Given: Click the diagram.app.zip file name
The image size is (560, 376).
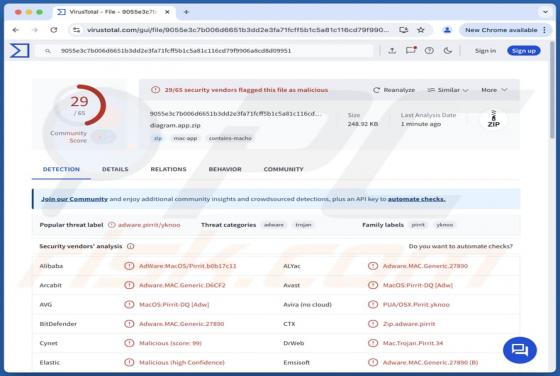Looking at the screenshot, I should tap(175, 125).
